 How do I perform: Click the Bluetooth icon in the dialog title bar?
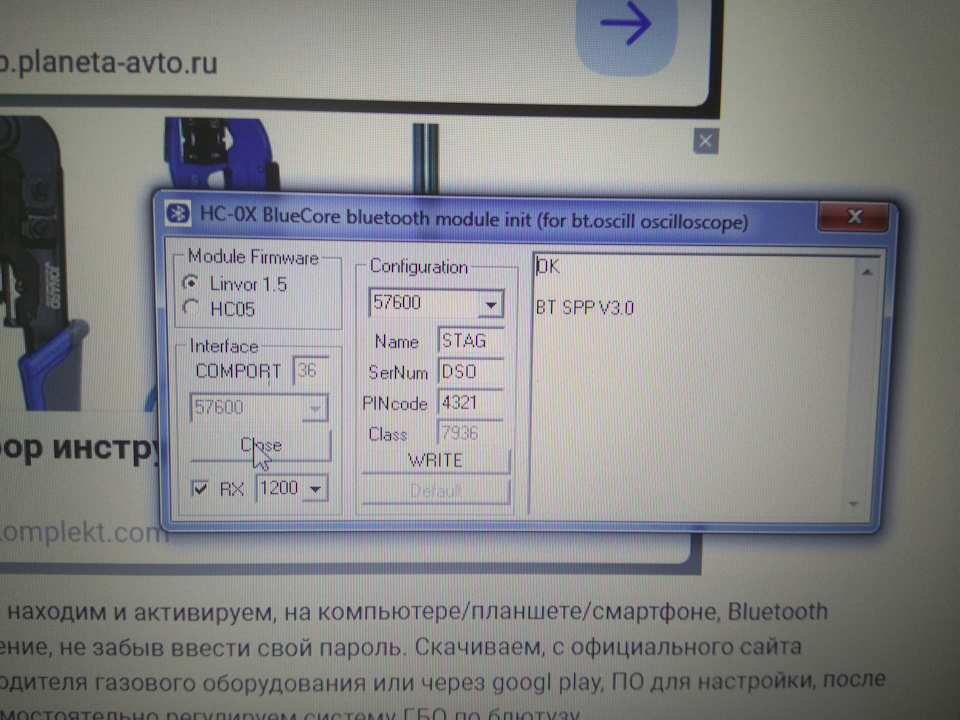coord(178,214)
